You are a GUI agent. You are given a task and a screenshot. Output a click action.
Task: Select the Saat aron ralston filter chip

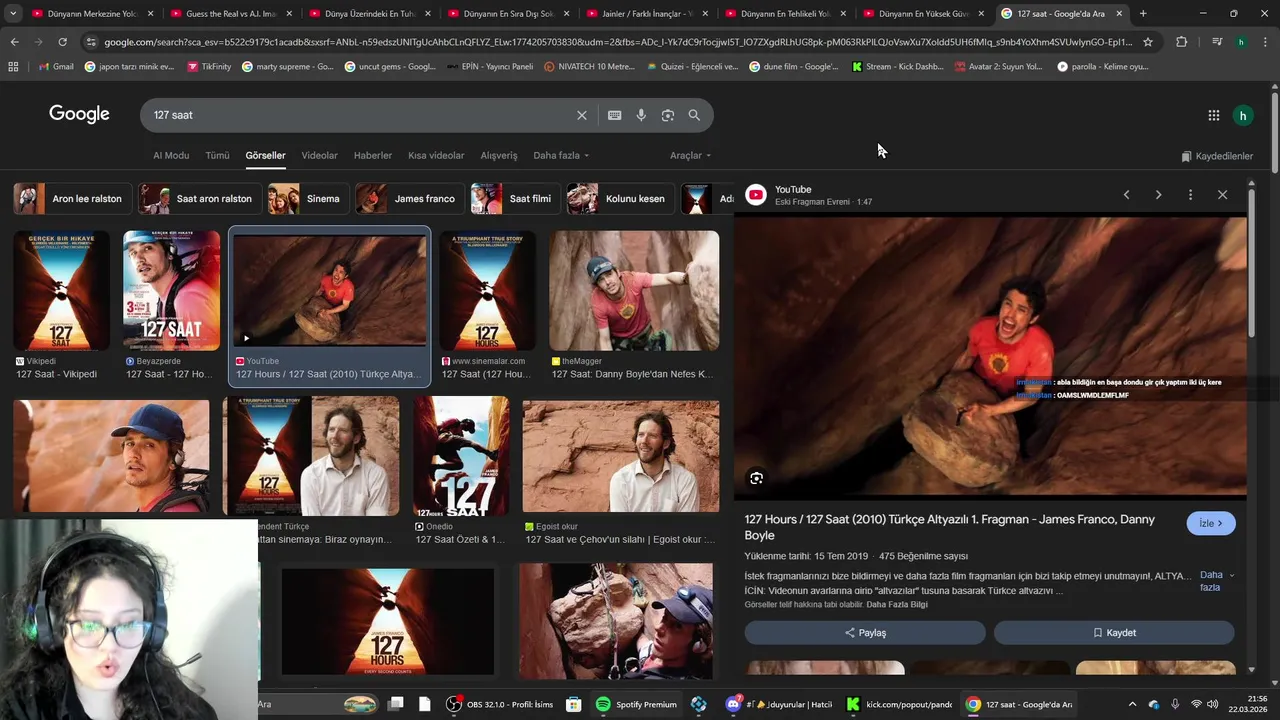[199, 199]
